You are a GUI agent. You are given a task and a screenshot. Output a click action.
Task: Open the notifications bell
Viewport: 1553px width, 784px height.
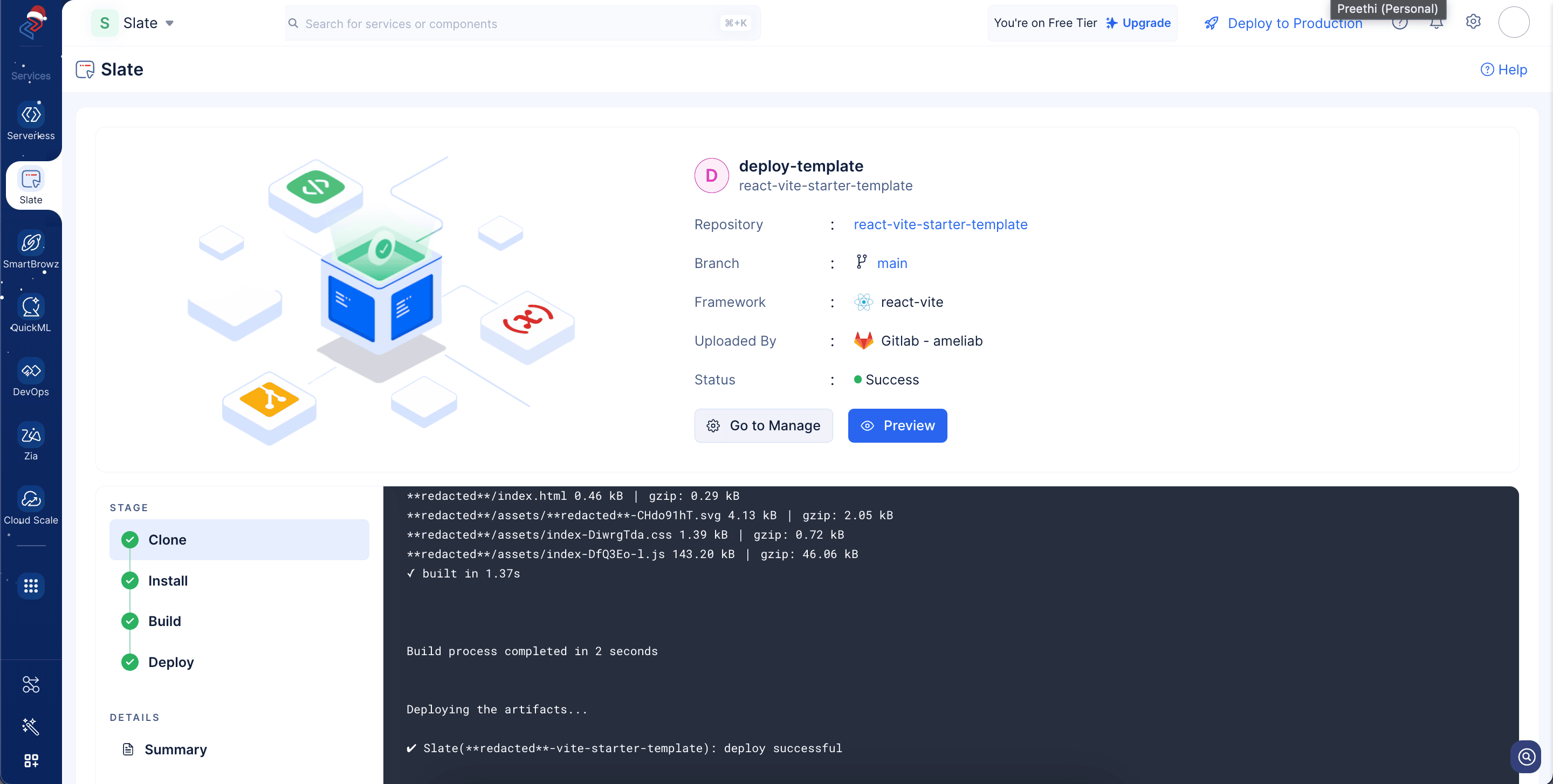(1437, 23)
